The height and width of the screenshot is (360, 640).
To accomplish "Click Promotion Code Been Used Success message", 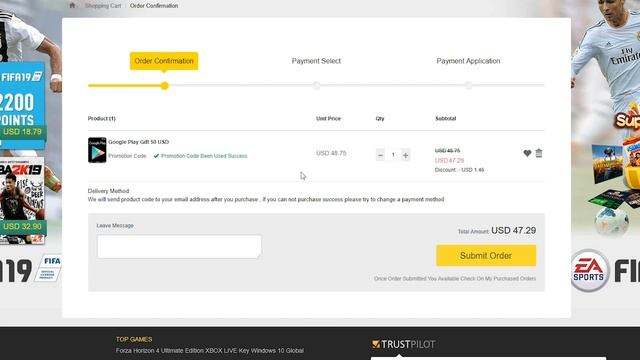I will [x=204, y=156].
